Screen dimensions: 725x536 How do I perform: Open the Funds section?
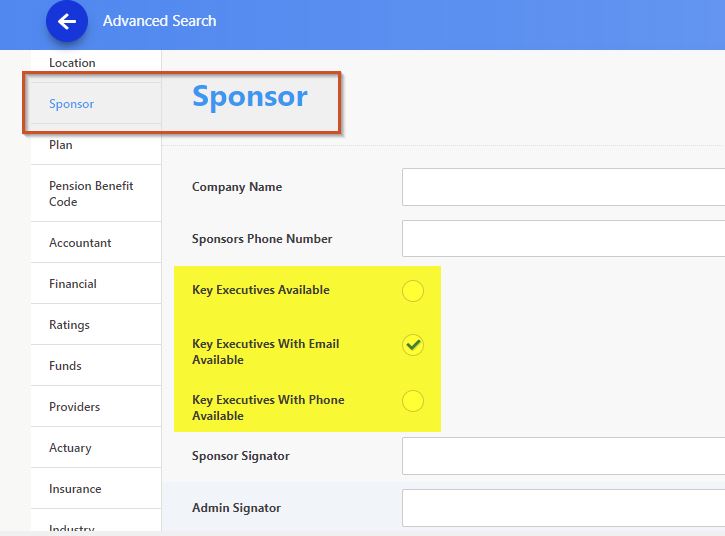[65, 366]
